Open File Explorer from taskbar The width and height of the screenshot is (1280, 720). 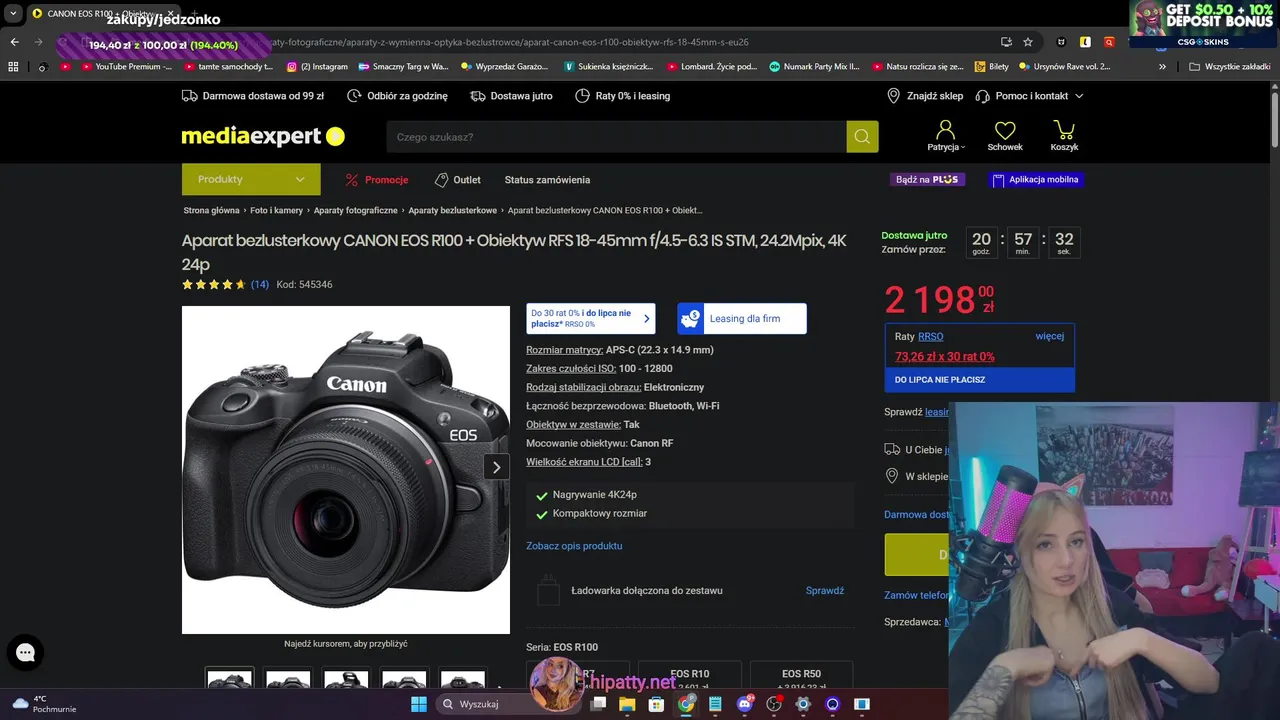pos(627,704)
